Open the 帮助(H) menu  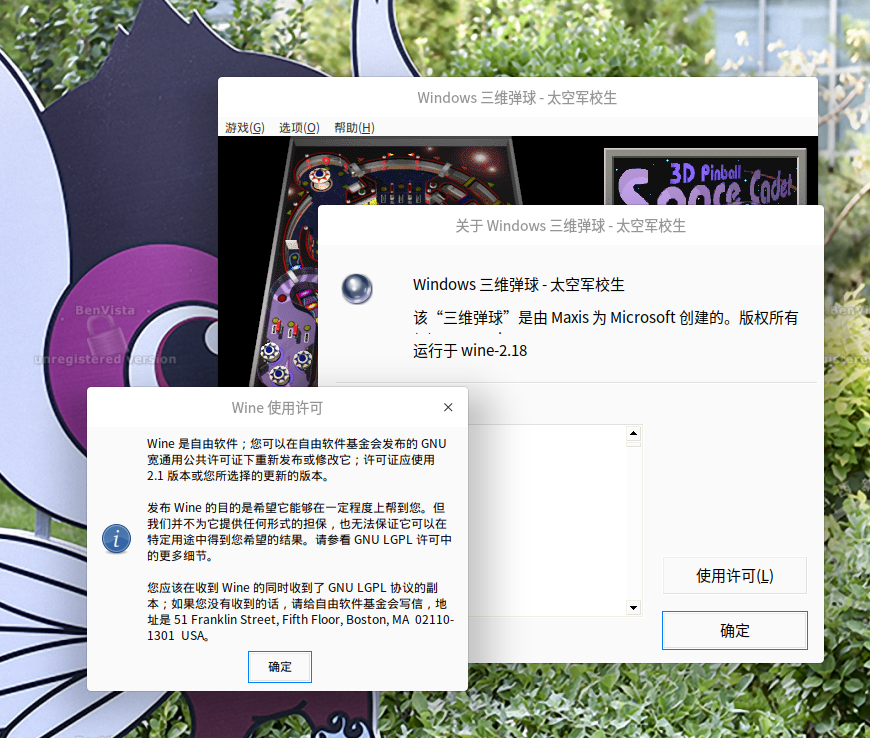point(354,128)
